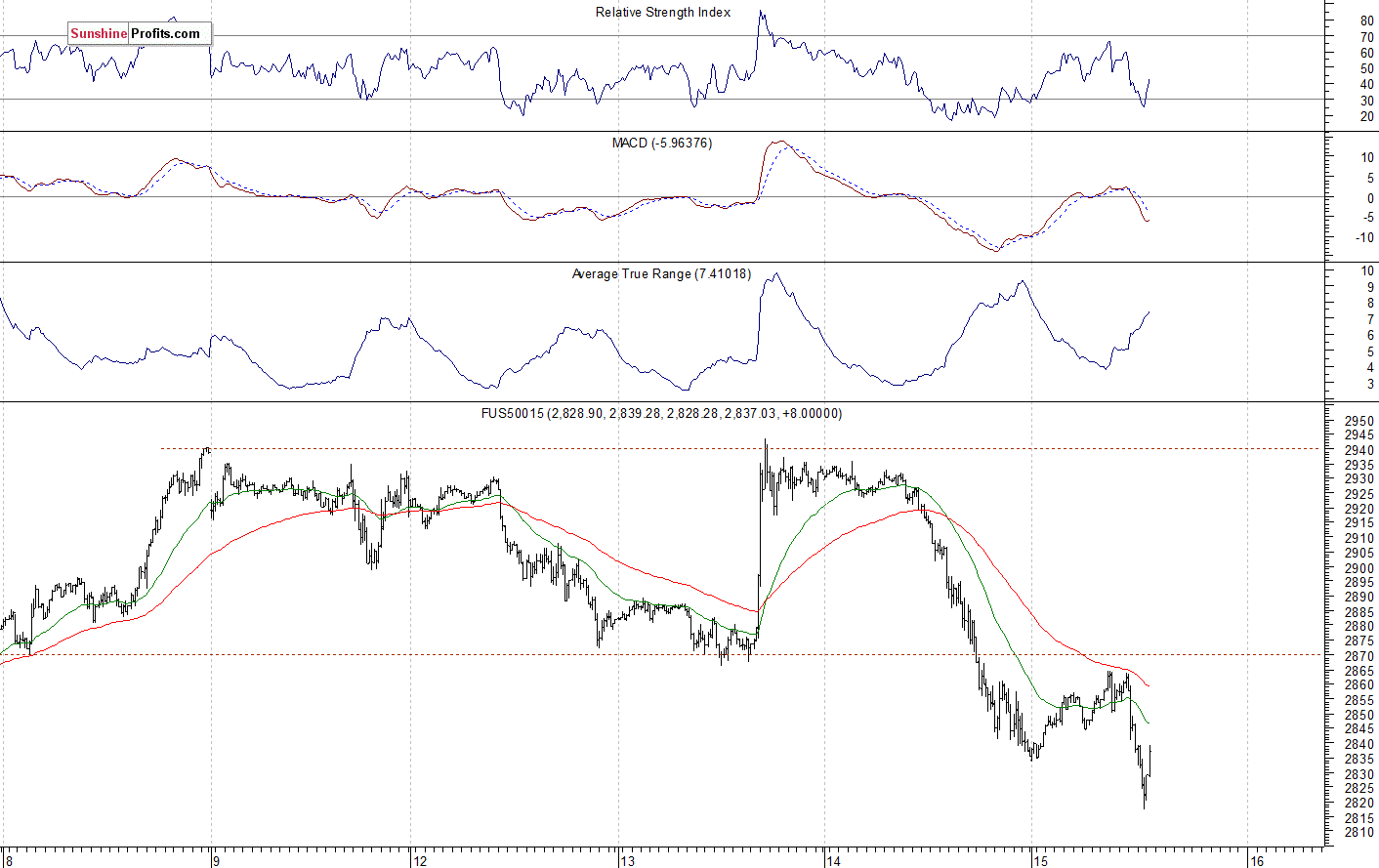This screenshot has height=868, width=1379.
Task: Click date label 16 on the time axis
Action: coord(1258,860)
